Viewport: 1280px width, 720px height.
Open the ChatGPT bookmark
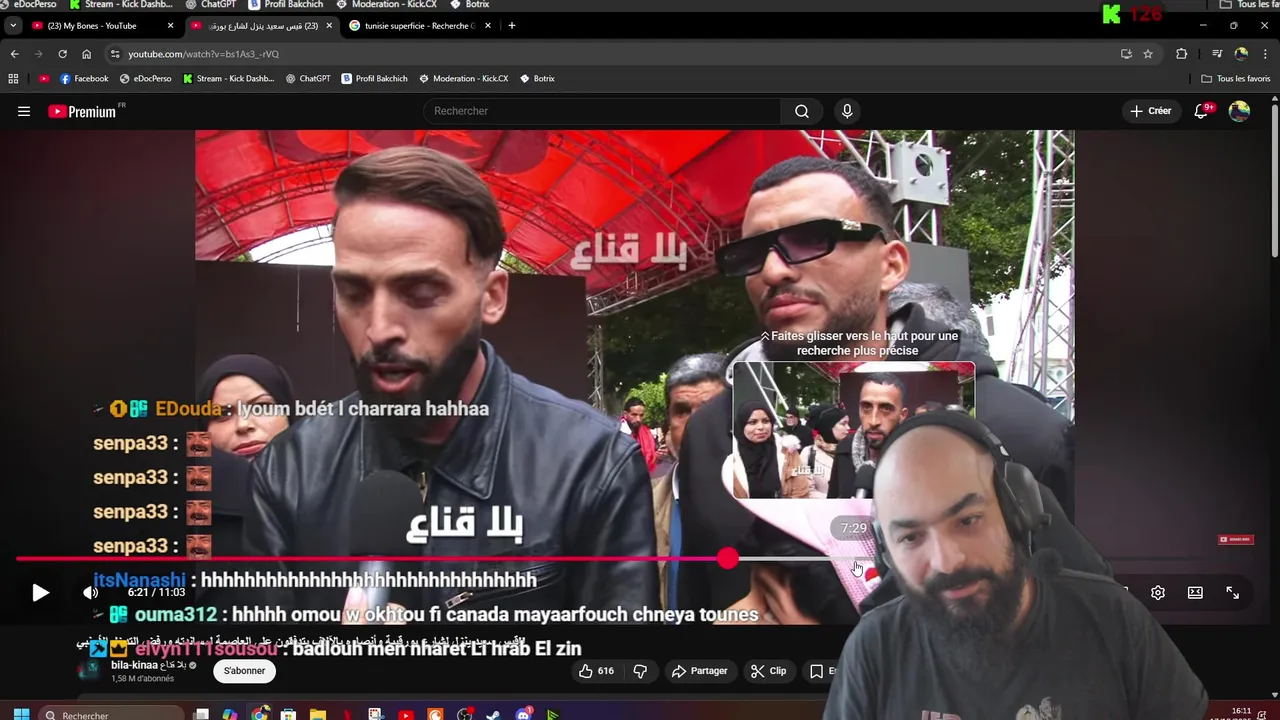click(x=308, y=79)
